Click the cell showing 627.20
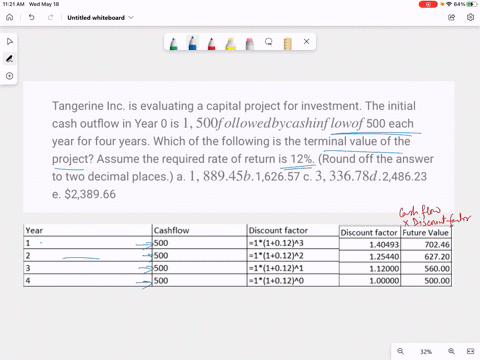The width and height of the screenshot is (480, 360). tap(426, 257)
